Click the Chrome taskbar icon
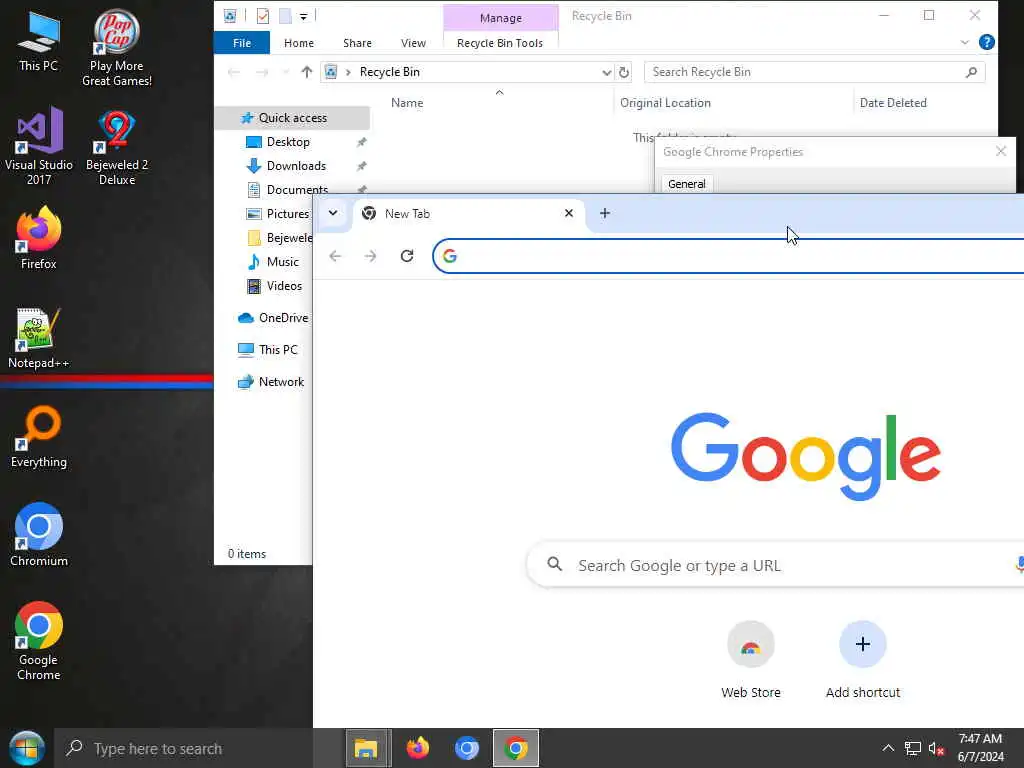 (x=516, y=748)
